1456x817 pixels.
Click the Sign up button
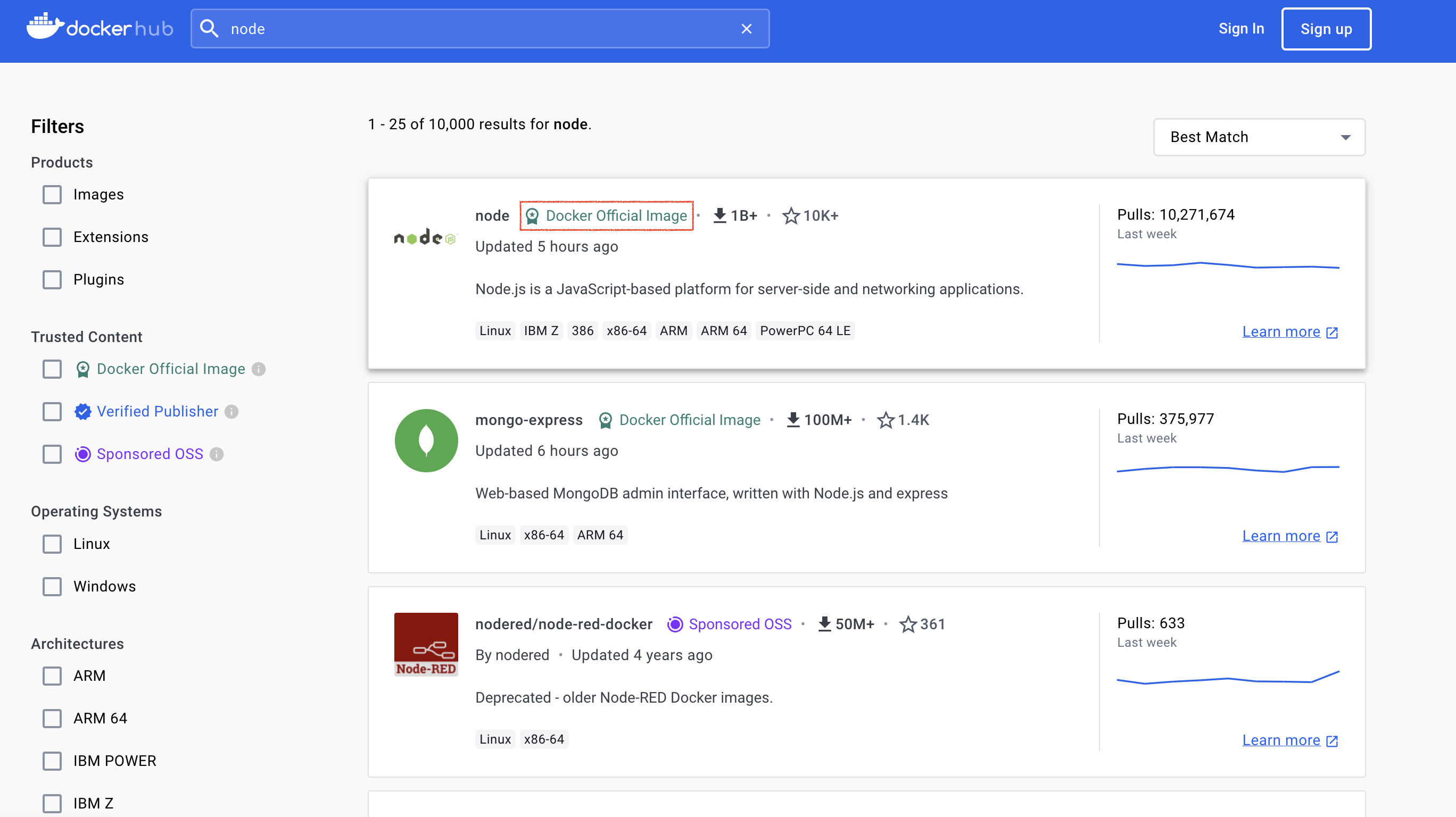pyautogui.click(x=1326, y=28)
